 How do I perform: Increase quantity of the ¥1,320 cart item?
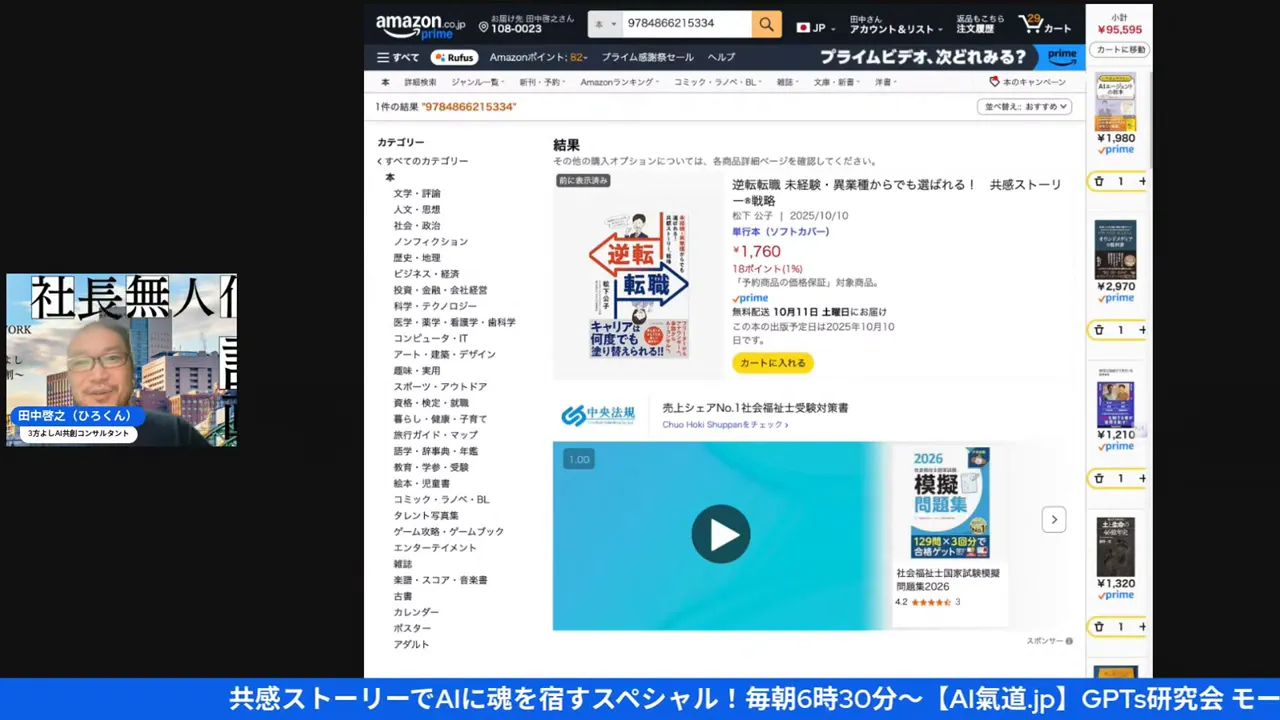point(1142,627)
